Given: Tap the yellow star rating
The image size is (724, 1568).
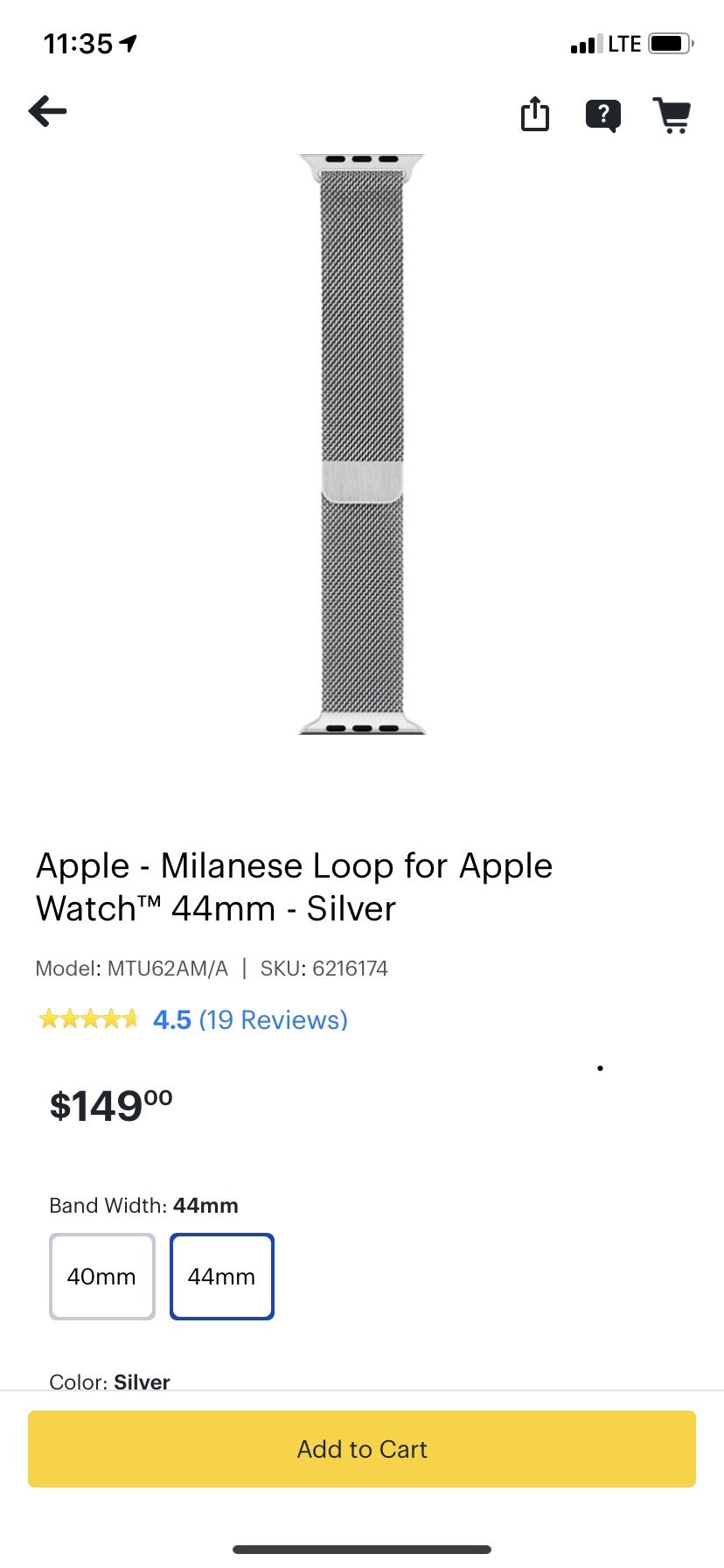Looking at the screenshot, I should (88, 1019).
